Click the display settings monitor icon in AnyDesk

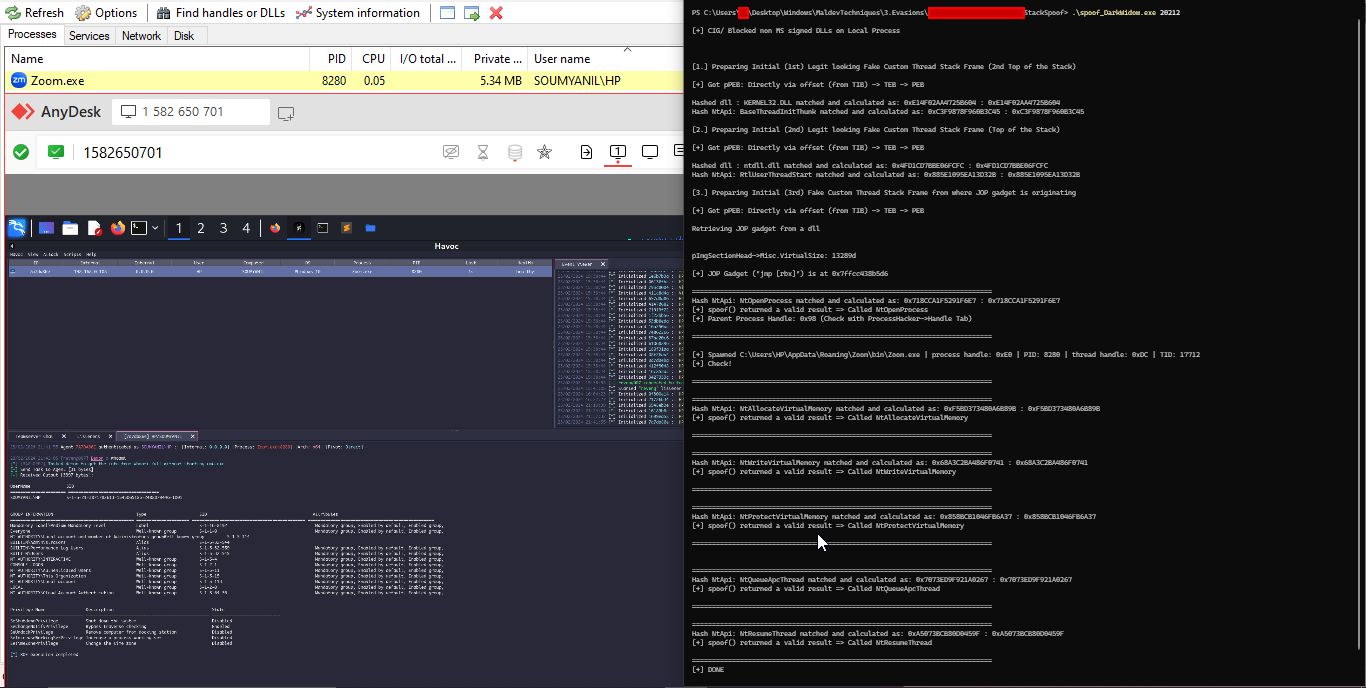coord(650,152)
